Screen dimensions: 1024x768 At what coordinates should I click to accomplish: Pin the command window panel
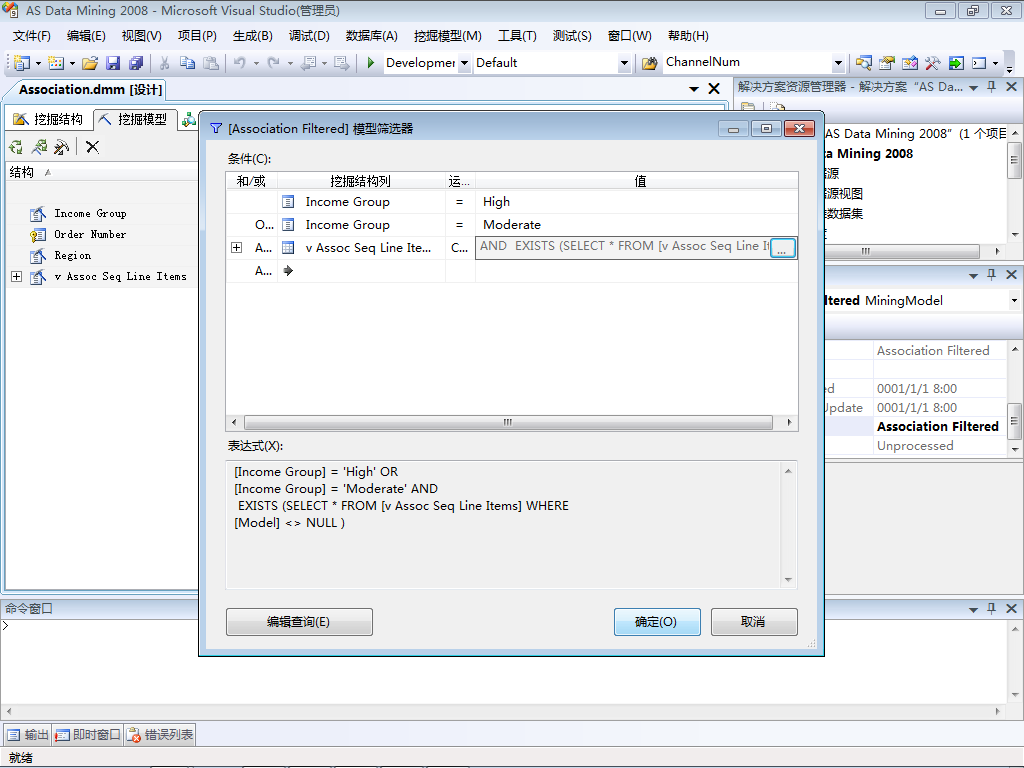tap(991, 608)
